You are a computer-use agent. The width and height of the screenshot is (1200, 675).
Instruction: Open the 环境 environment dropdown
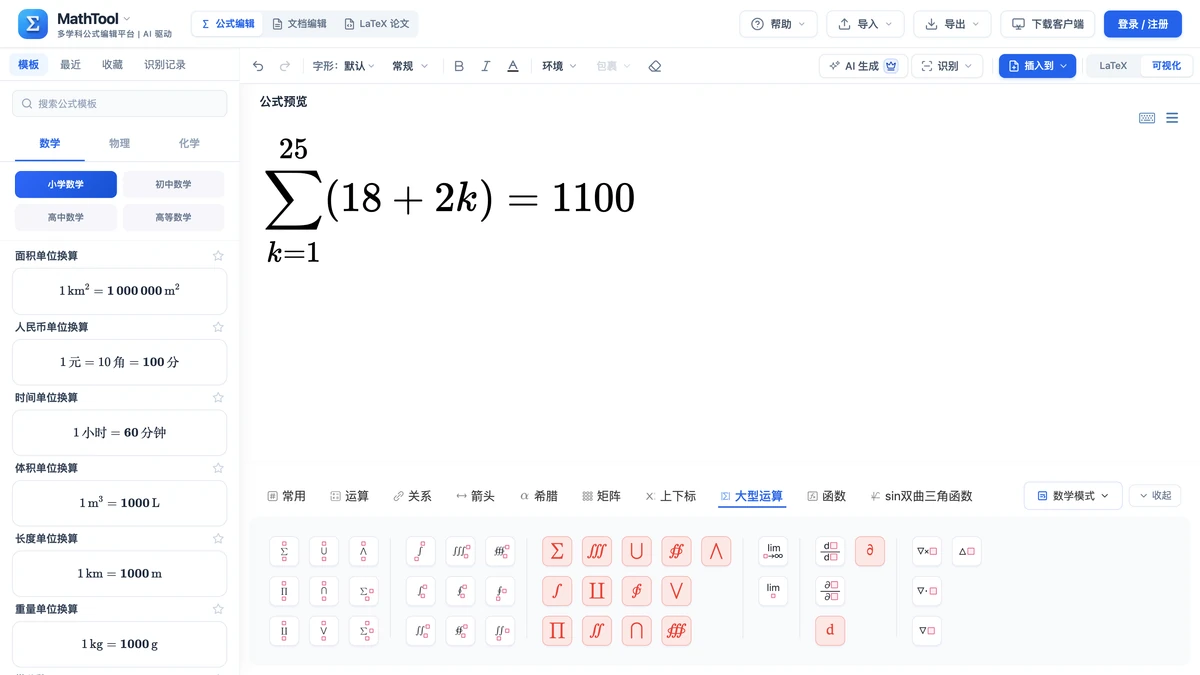560,66
